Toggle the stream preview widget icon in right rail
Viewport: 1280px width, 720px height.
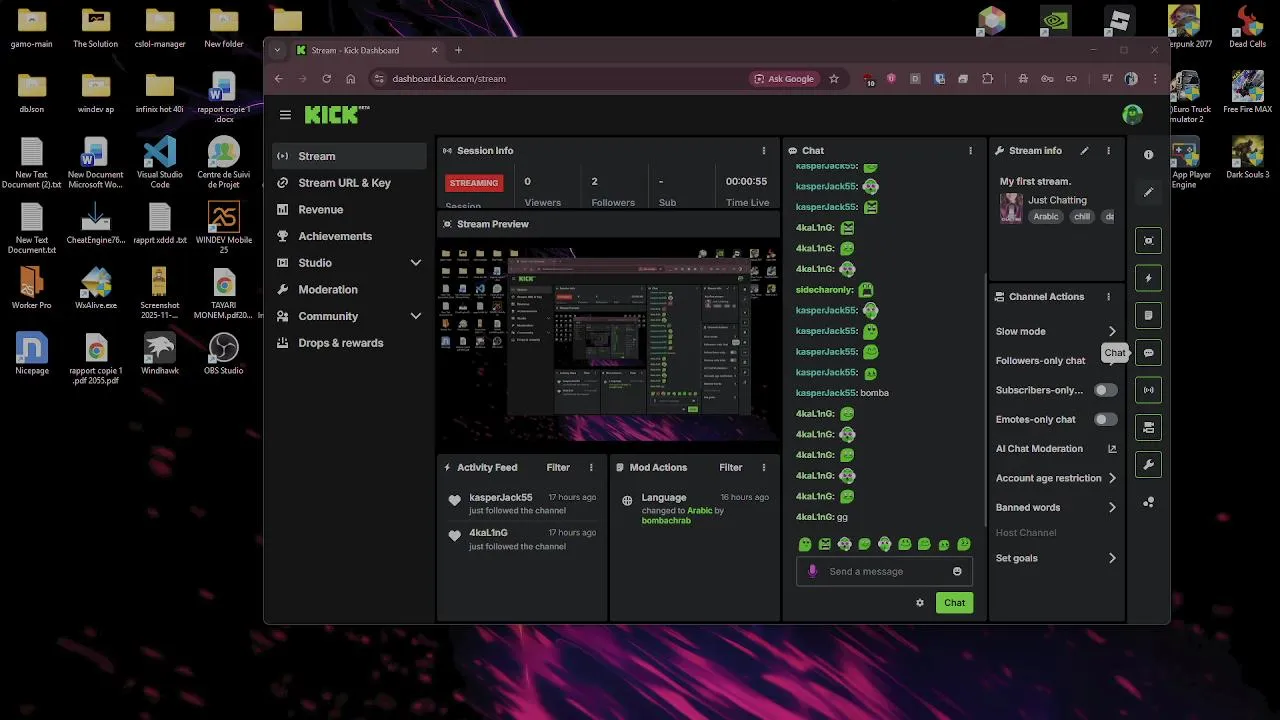pyautogui.click(x=1148, y=240)
